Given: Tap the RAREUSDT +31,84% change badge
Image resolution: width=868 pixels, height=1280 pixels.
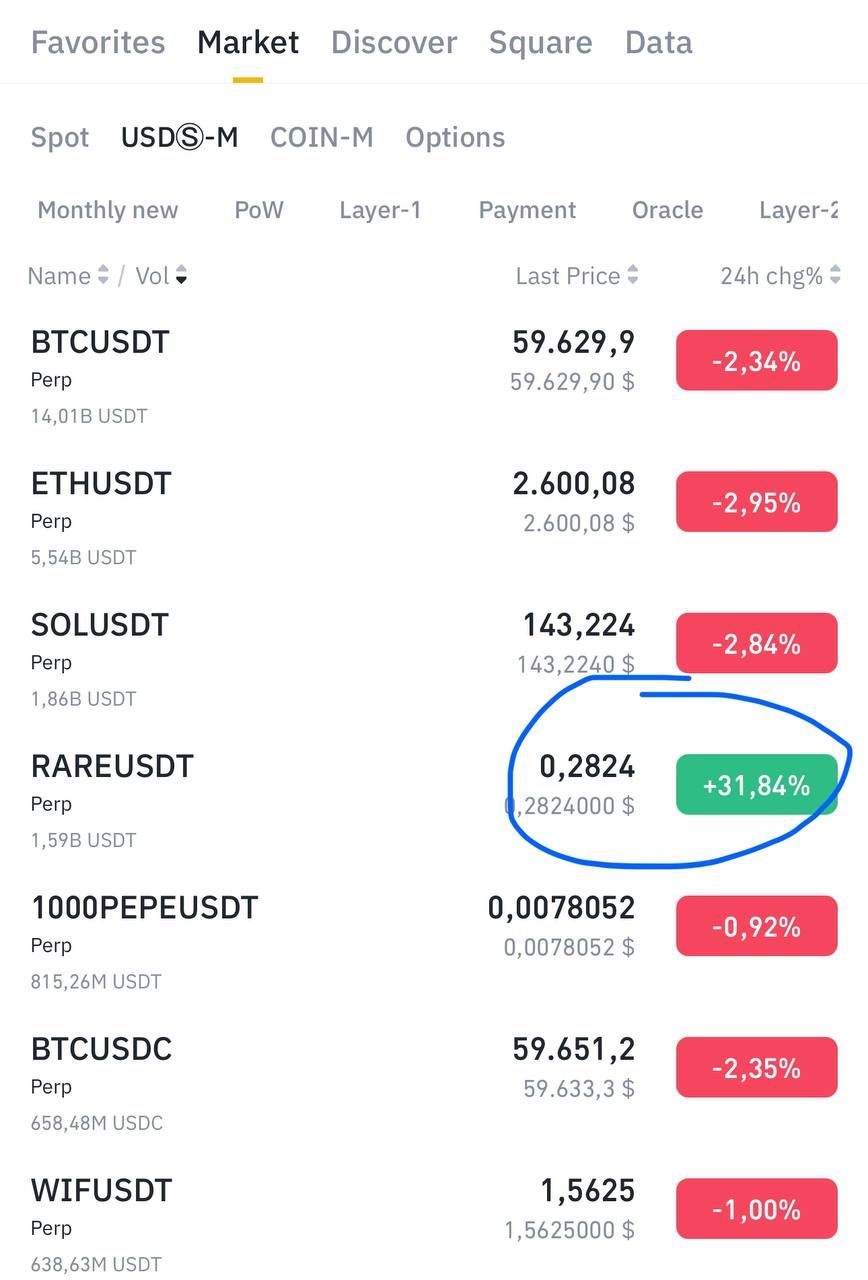Looking at the screenshot, I should pos(756,785).
